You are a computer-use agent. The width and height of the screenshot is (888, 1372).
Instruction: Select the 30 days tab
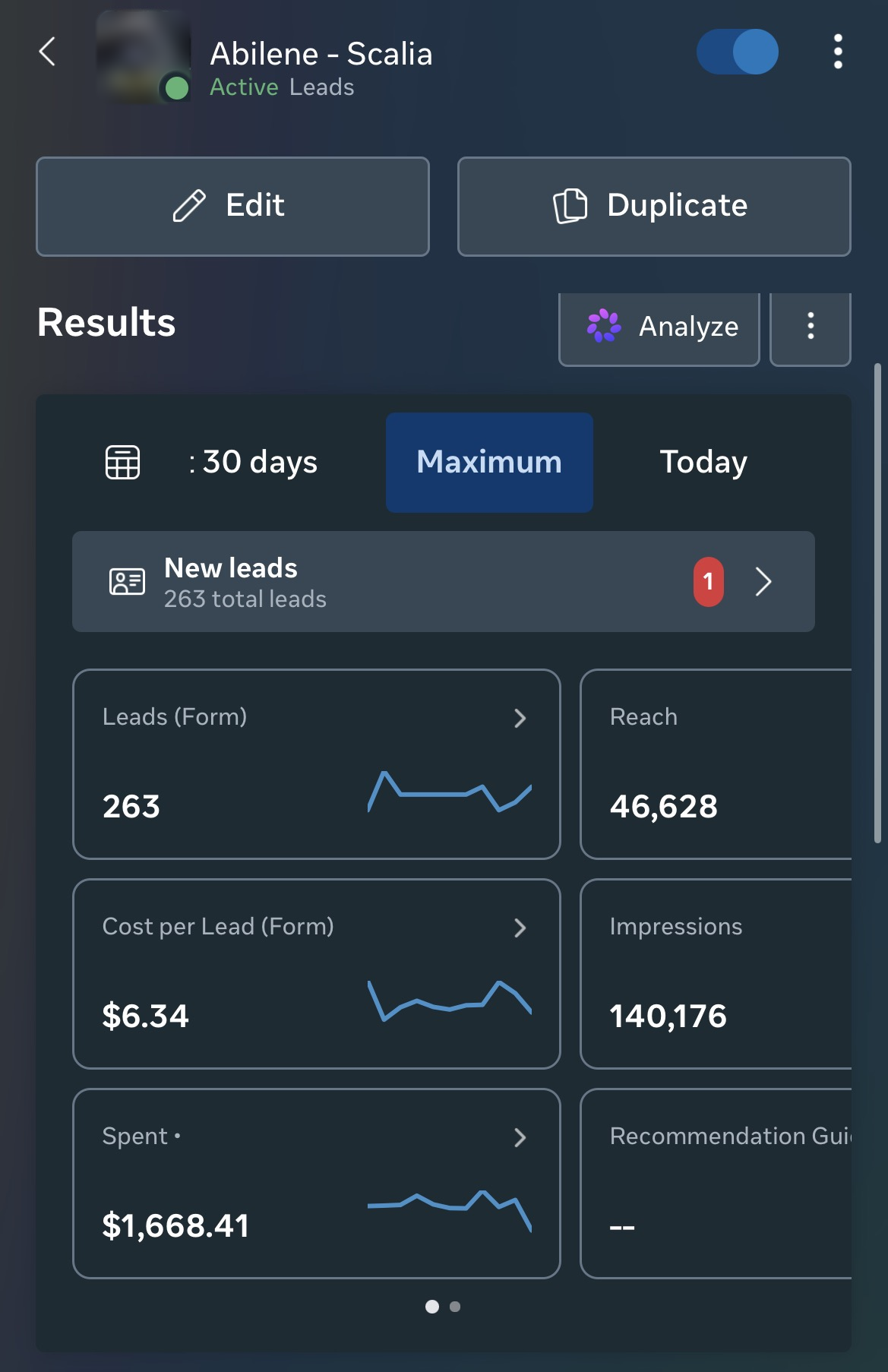pos(253,462)
